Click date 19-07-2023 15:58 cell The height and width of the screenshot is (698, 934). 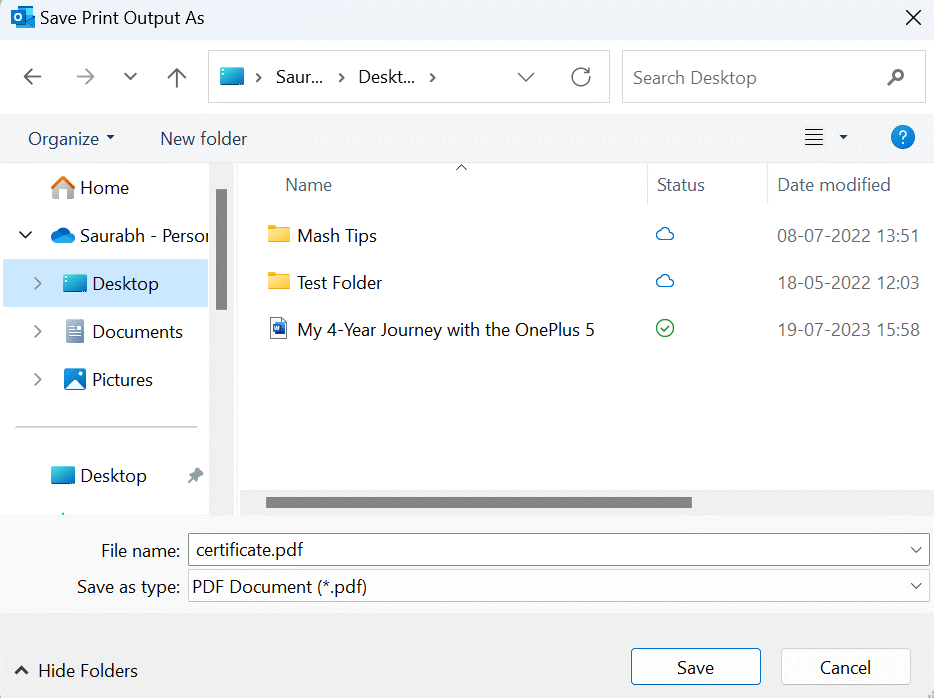[848, 329]
